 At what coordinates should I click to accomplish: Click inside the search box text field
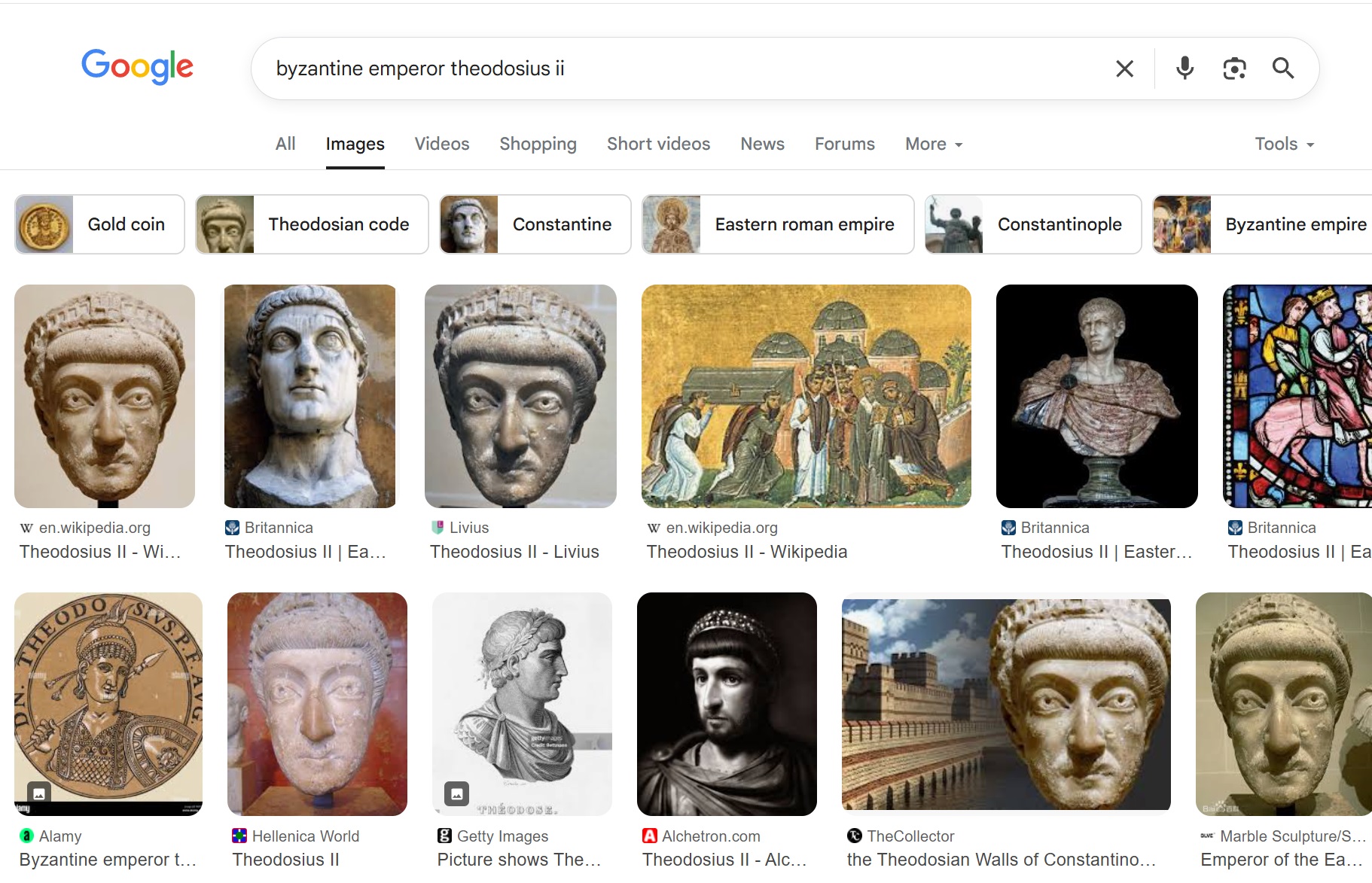pos(678,69)
